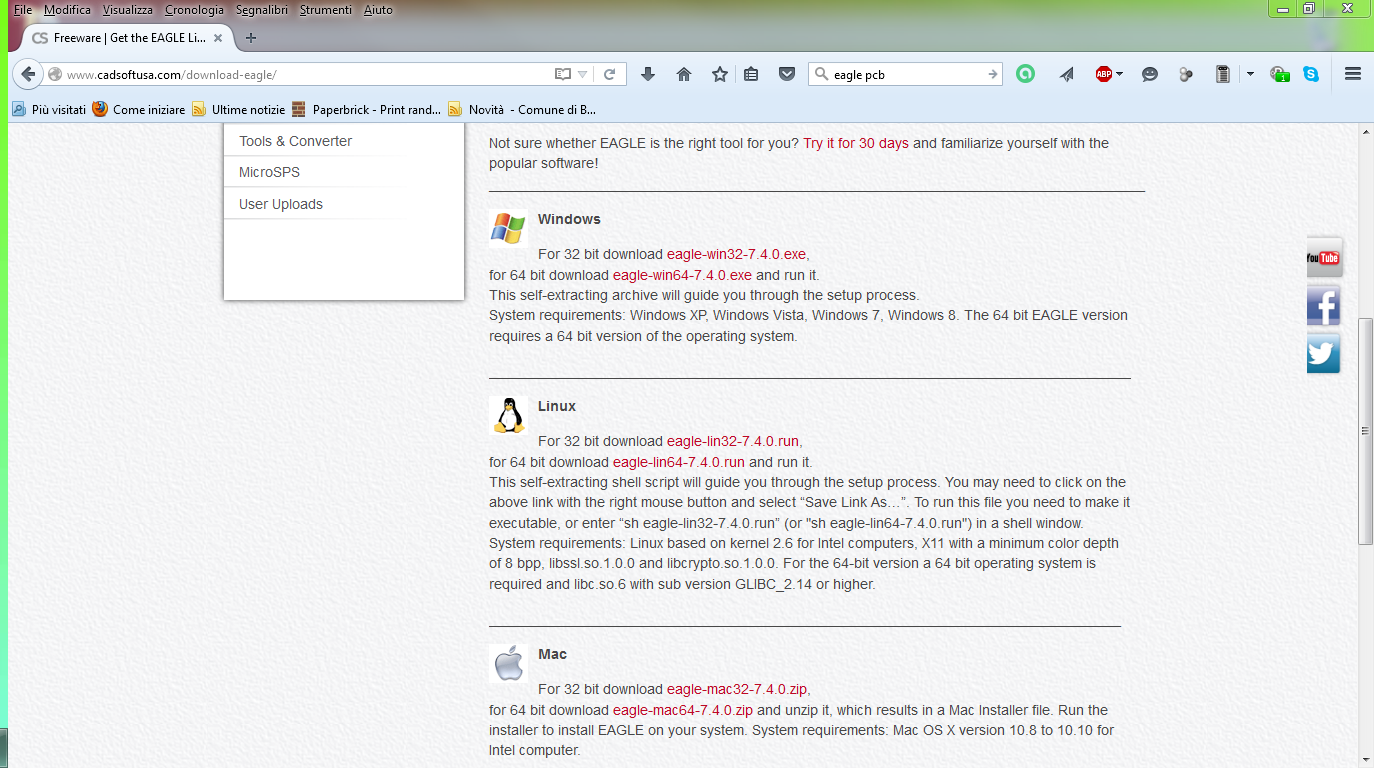Open the Facebook social button

coord(1323,306)
